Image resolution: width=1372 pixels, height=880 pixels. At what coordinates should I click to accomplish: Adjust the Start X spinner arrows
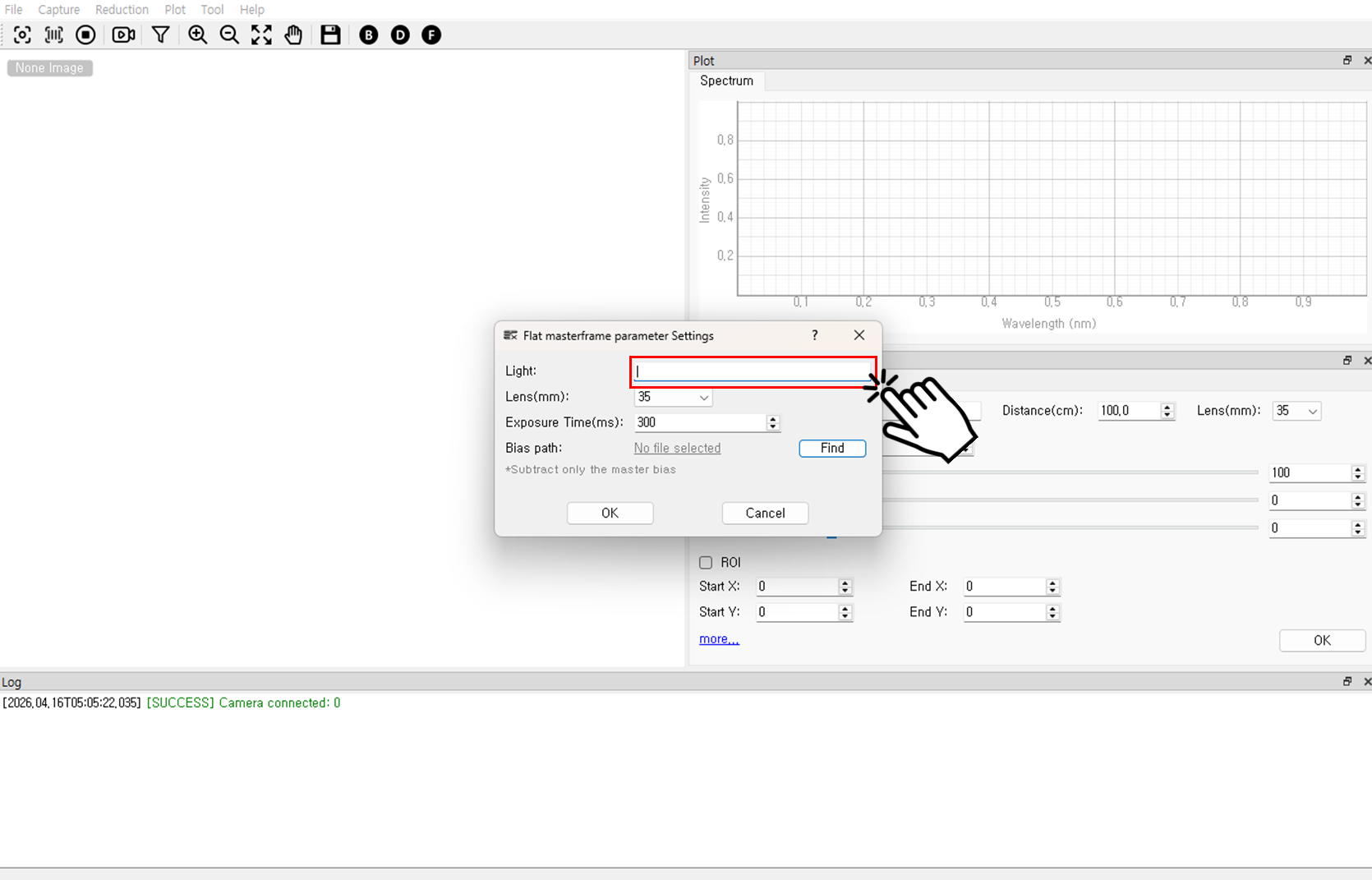[845, 587]
